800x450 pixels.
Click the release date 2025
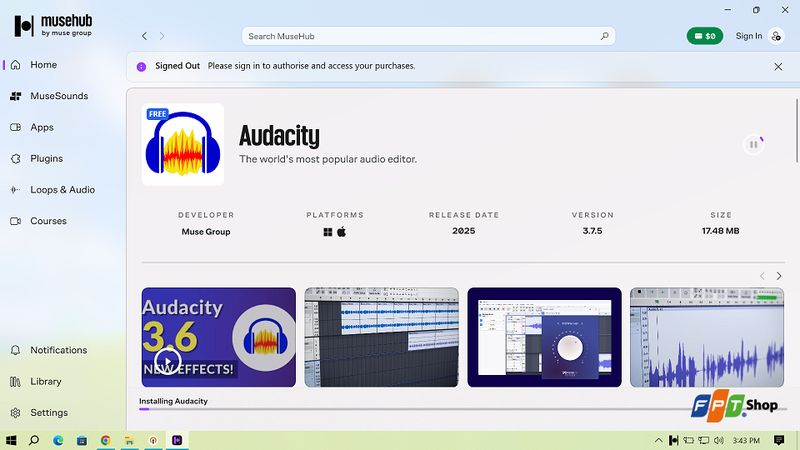pyautogui.click(x=463, y=231)
